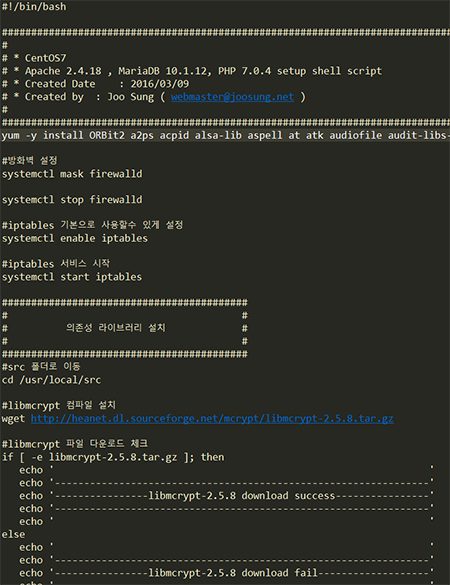This screenshot has width=450, height=585.
Task: Click the 의존성 라이브러리 설치 section header
Action: tap(116, 328)
